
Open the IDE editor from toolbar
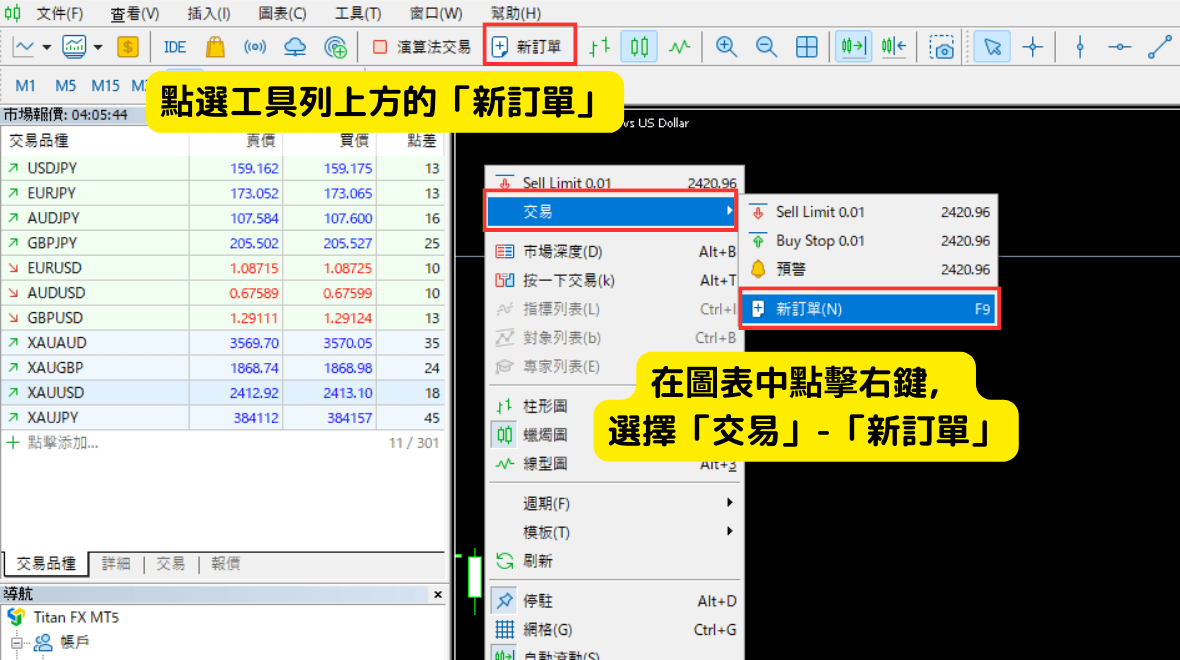pos(175,47)
